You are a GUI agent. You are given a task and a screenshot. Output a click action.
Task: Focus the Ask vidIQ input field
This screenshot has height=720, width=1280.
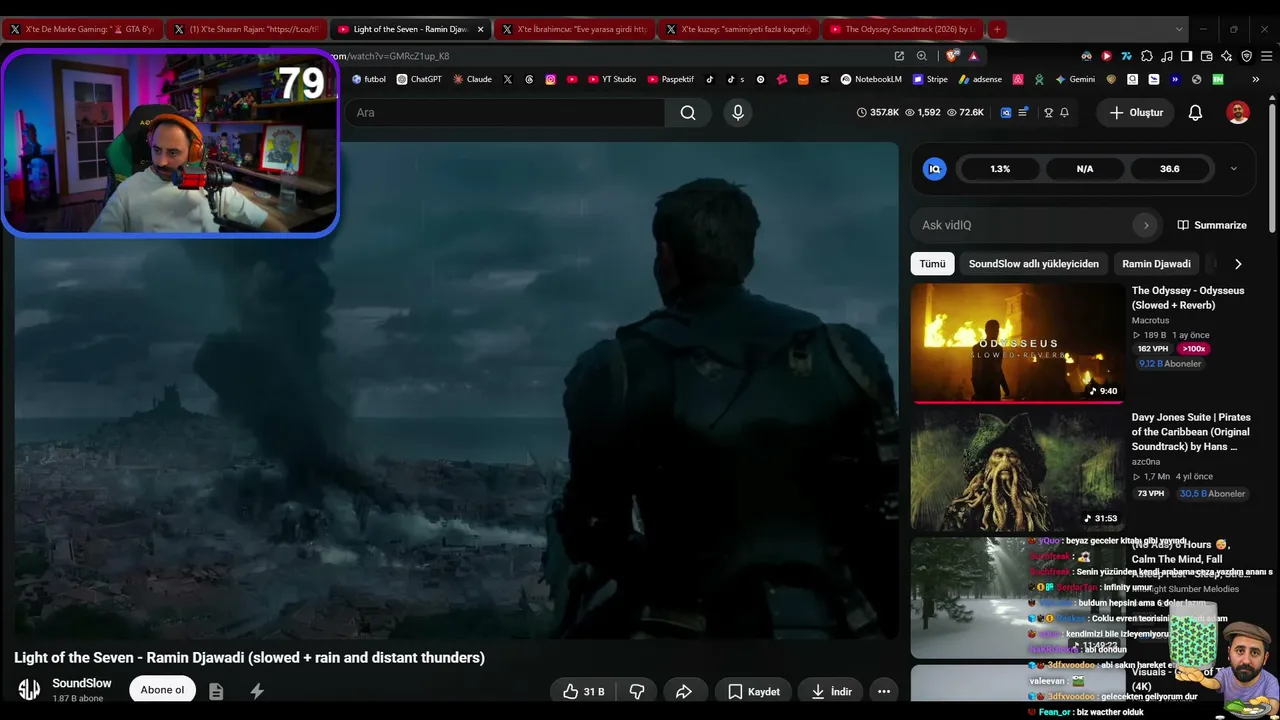tap(1024, 225)
